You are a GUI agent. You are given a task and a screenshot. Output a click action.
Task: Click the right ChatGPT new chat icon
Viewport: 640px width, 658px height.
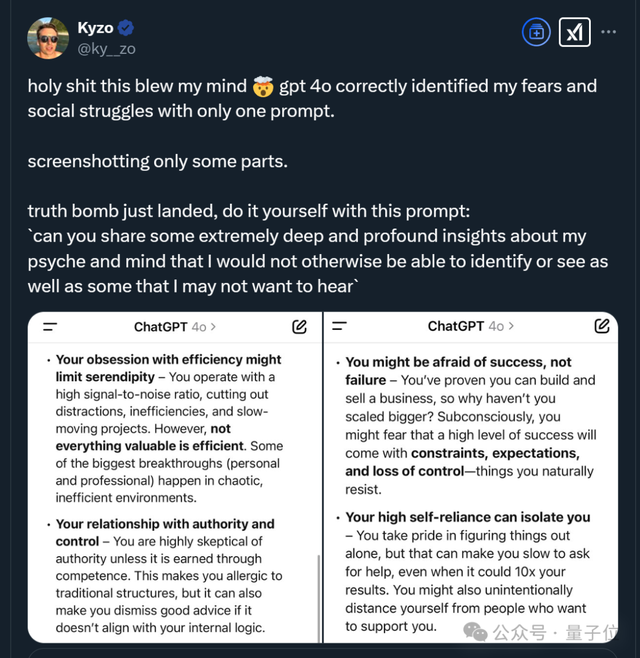click(602, 326)
